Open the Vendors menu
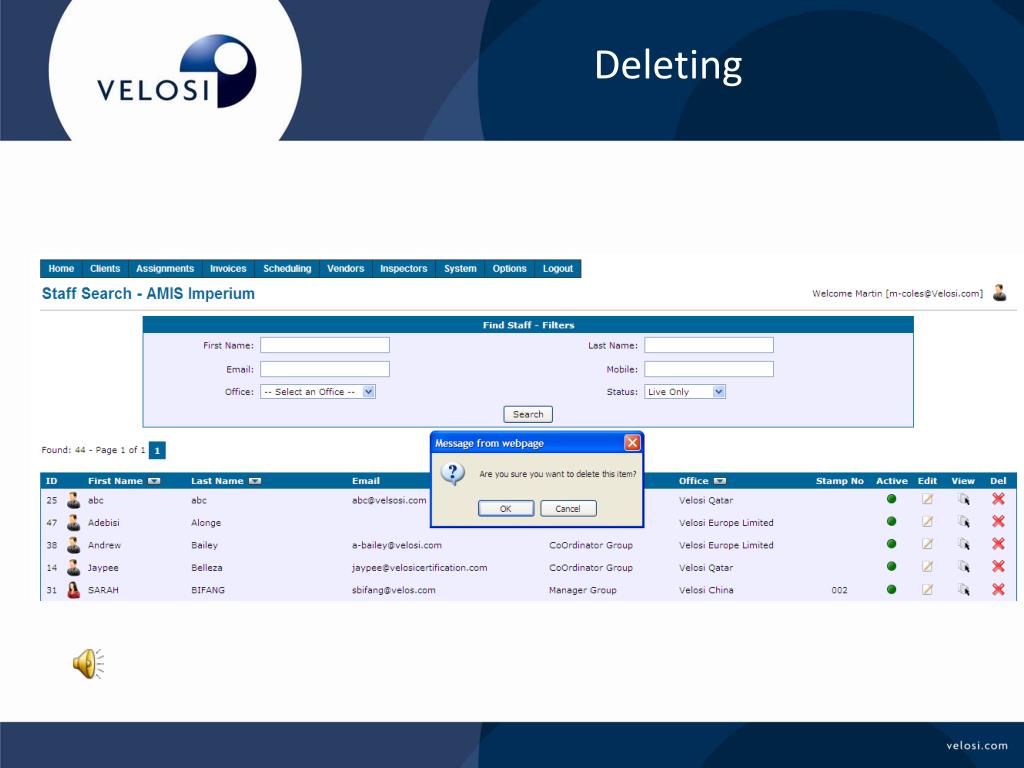The height and width of the screenshot is (768, 1024). click(345, 268)
